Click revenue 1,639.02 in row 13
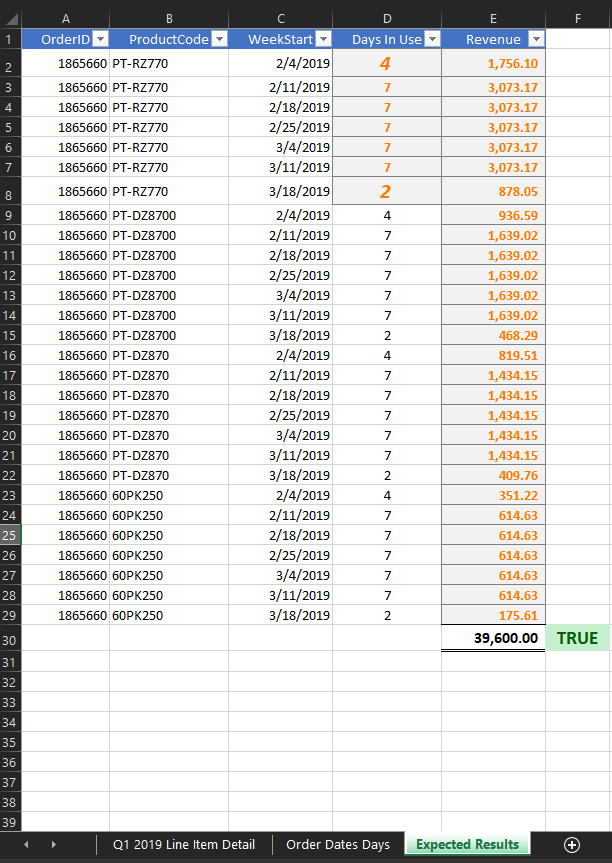612x863 pixels. 493,296
